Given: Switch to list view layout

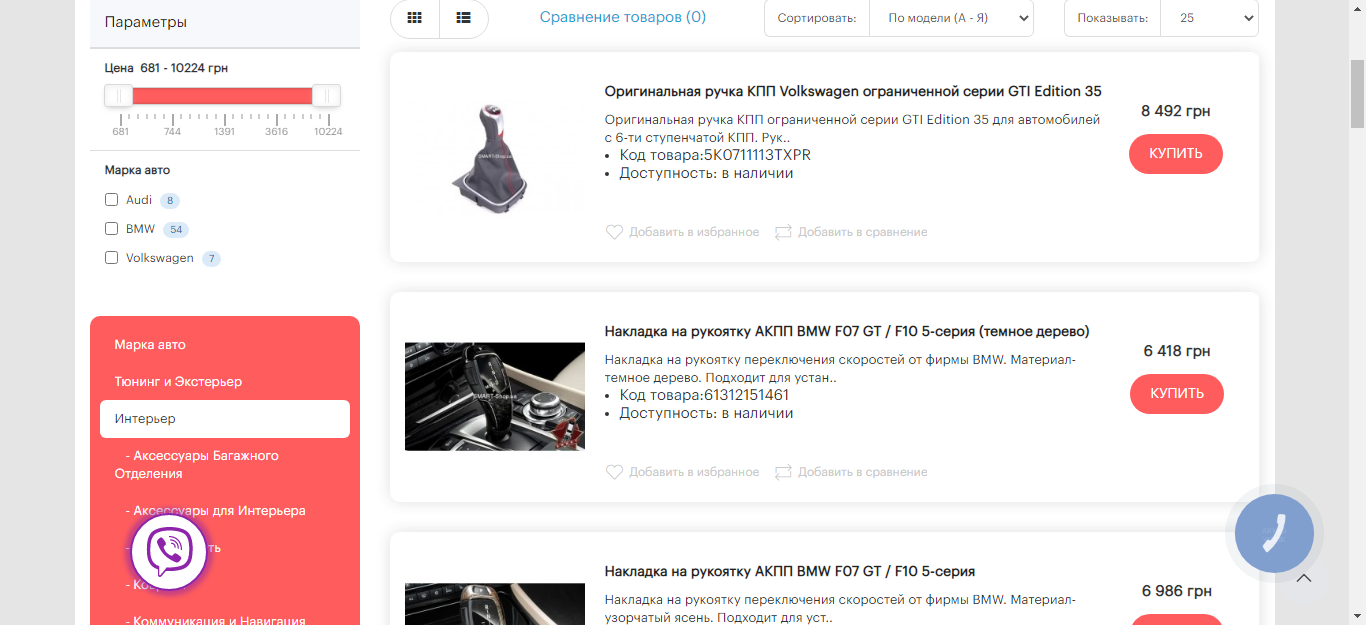Looking at the screenshot, I should 464,18.
